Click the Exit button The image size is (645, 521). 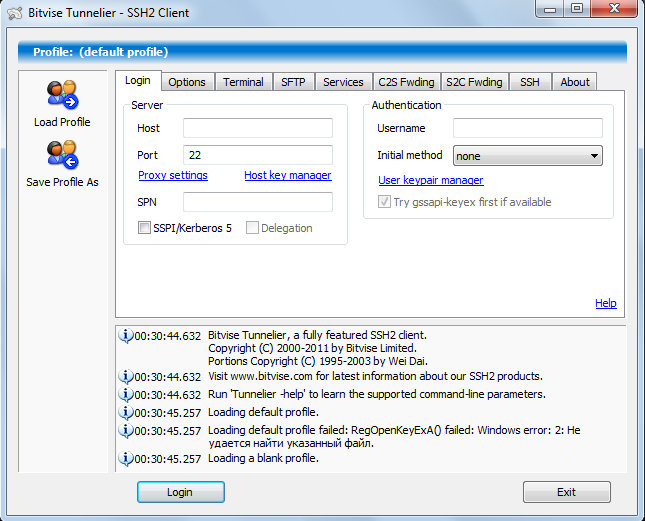coord(566,492)
